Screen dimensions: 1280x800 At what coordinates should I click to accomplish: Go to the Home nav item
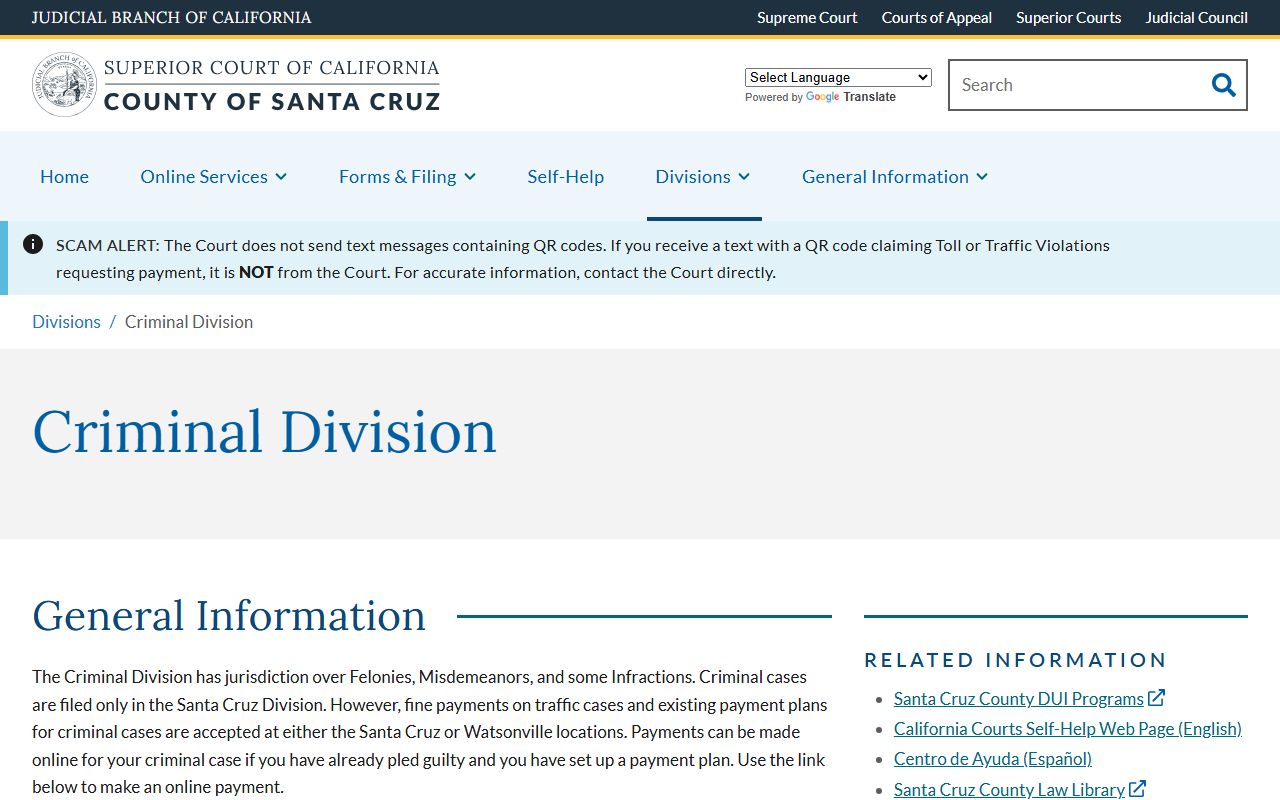[x=64, y=176]
